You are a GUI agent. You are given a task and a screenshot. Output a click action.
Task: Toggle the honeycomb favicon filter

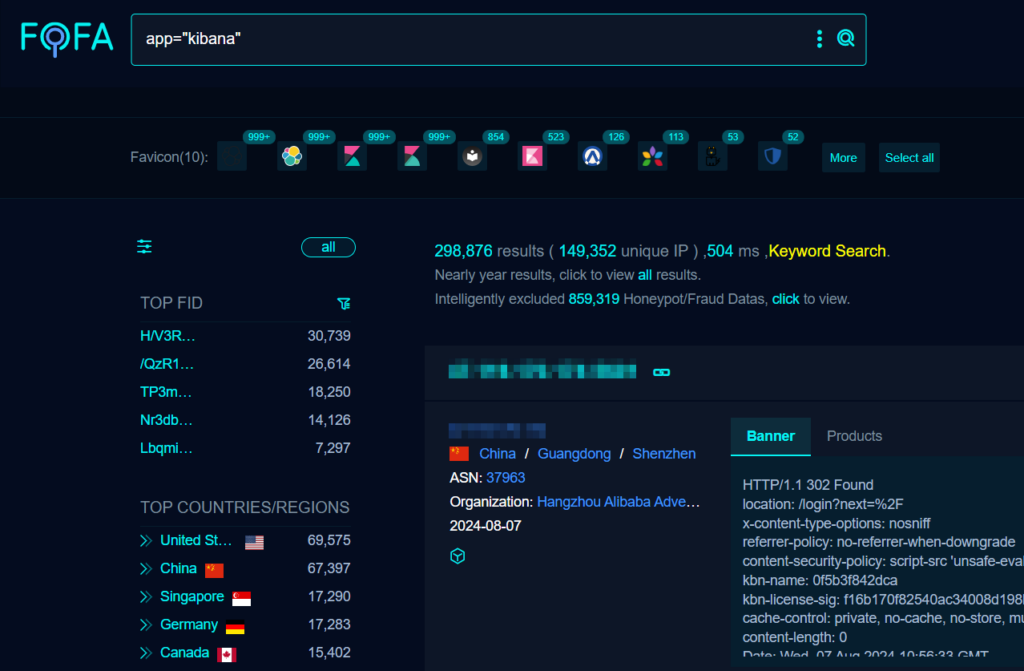point(291,156)
